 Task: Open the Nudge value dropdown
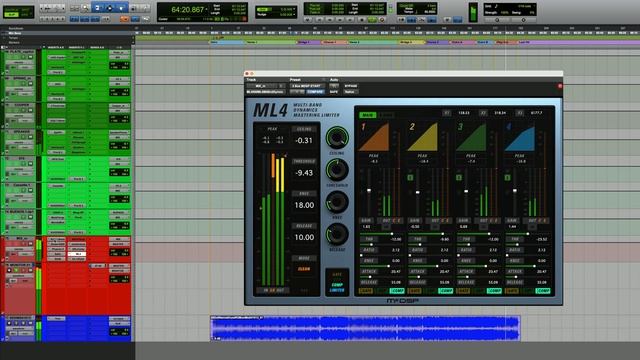tap(293, 15)
